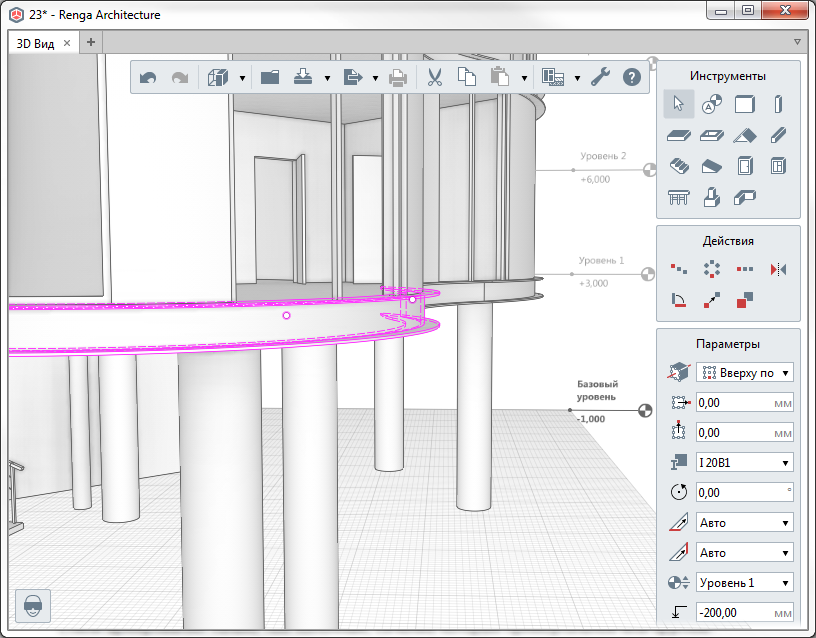Choose the Stair tool icon
This screenshot has height=638, width=816.
click(x=678, y=166)
